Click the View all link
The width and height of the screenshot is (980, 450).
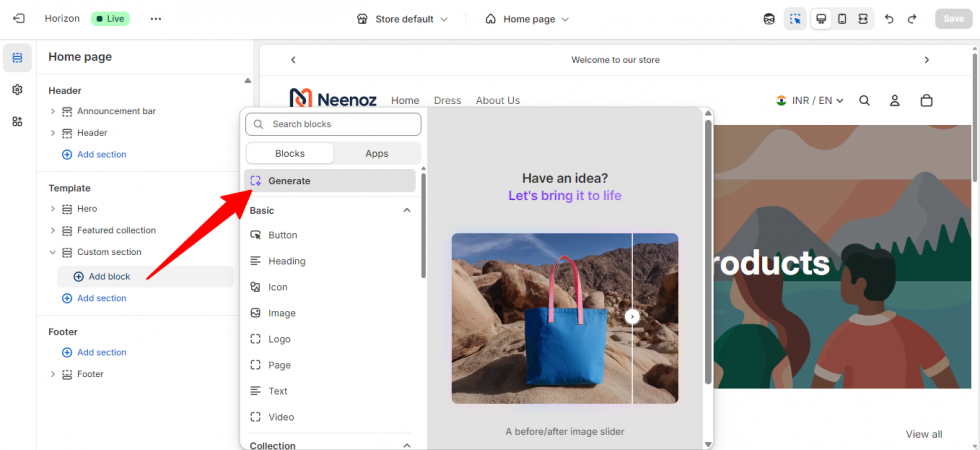[x=924, y=434]
